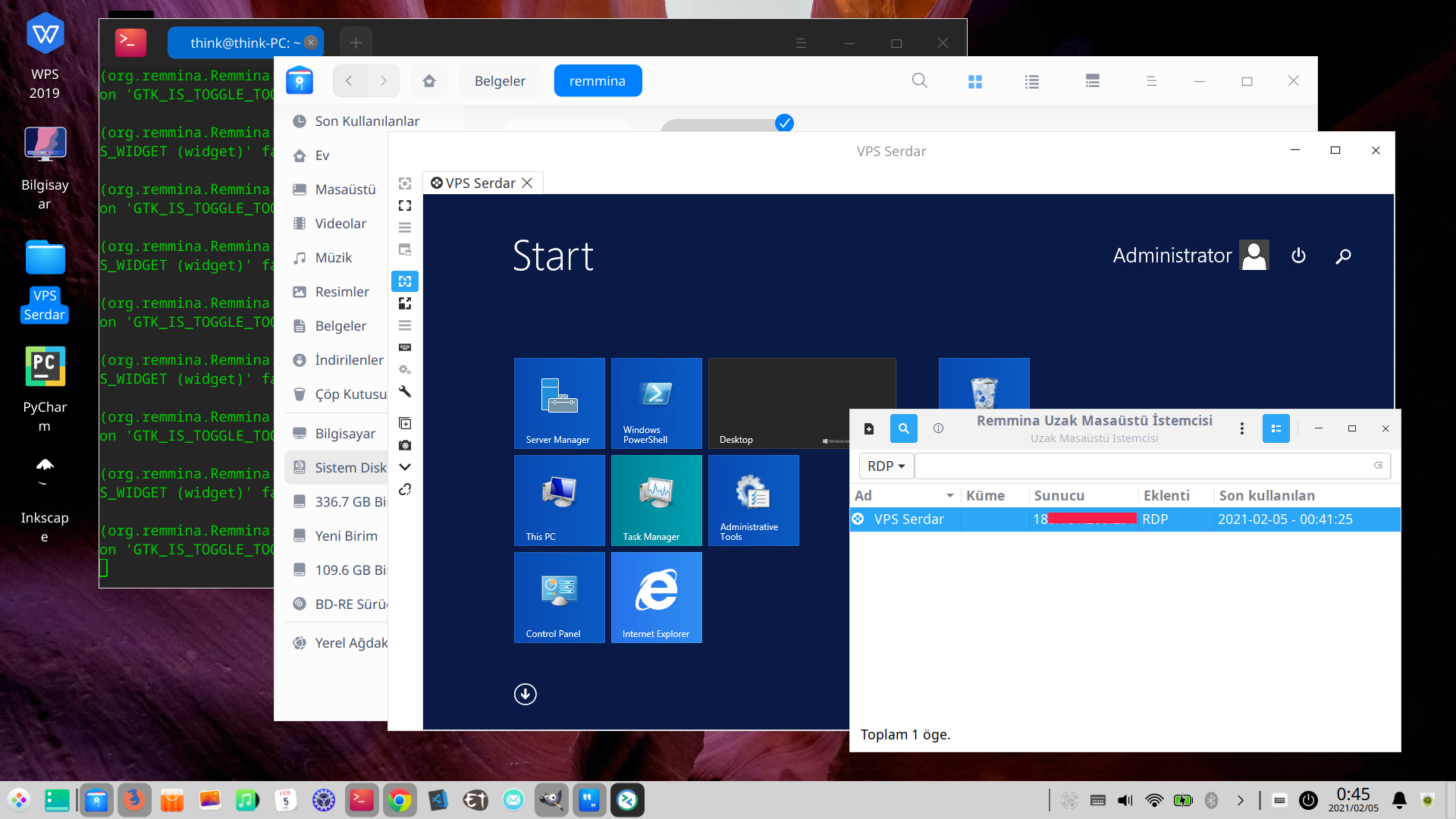
Task: Go back in the file manager
Action: [349, 80]
